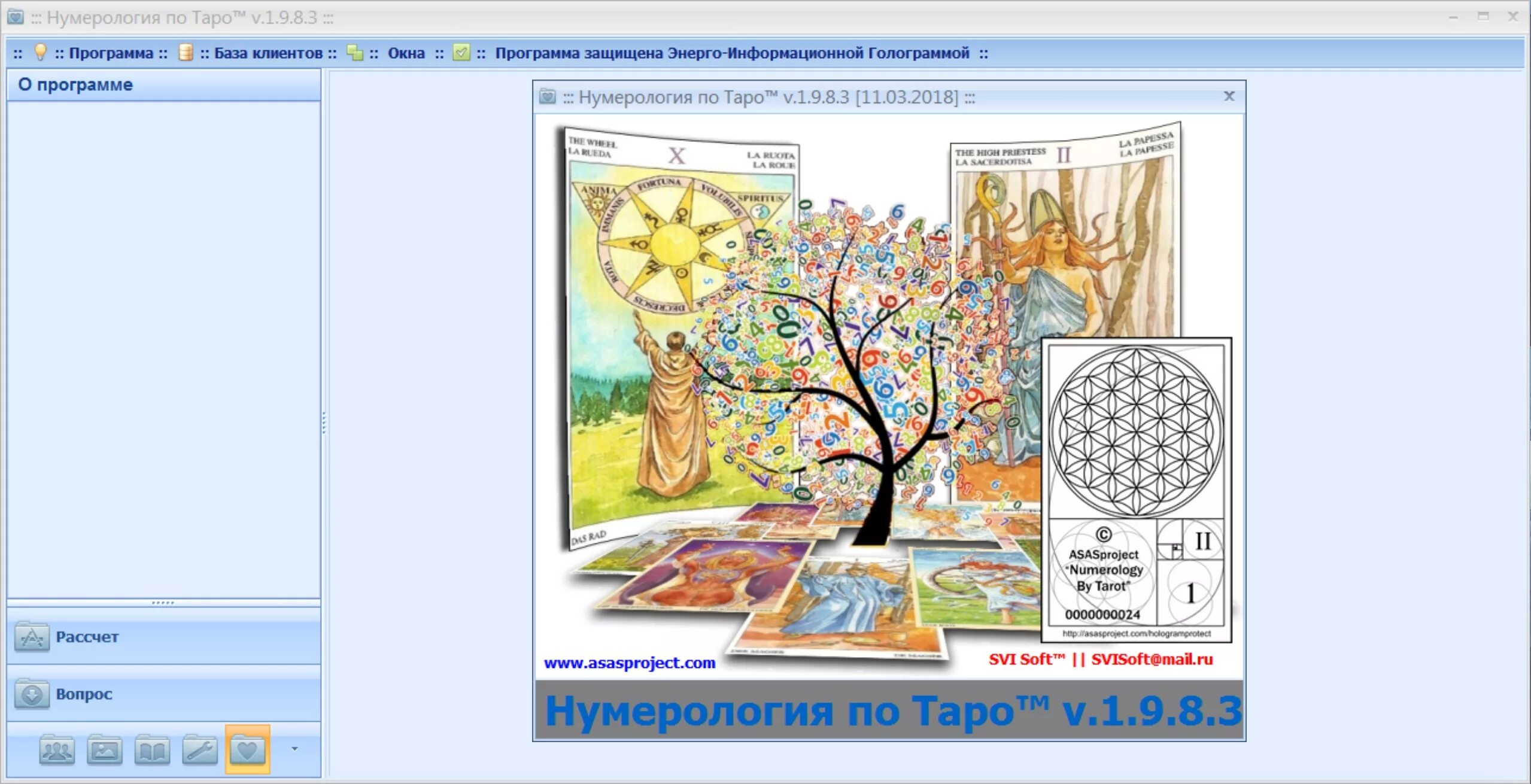This screenshot has width=1531, height=784.
Task: Click the horizontal splitter grip above Рассчет
Action: click(163, 603)
